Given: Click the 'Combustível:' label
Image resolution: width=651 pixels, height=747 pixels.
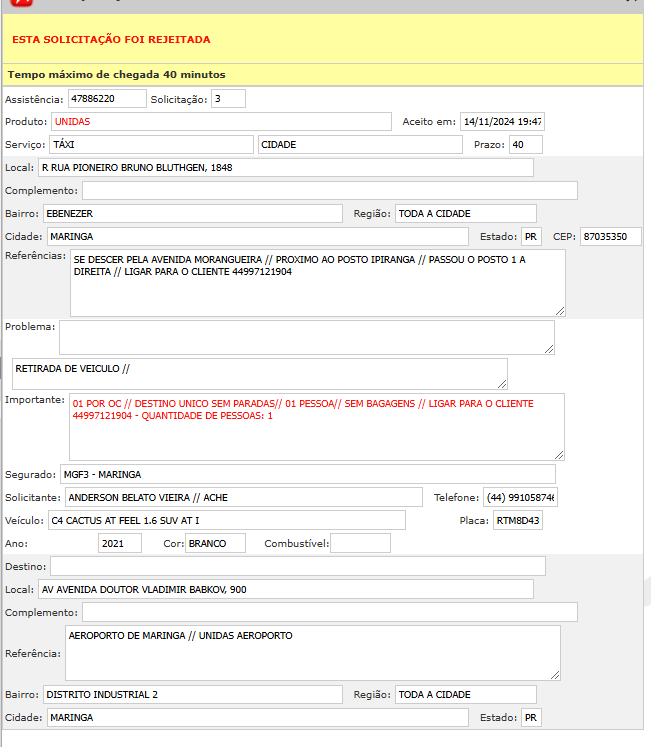Looking at the screenshot, I should (x=296, y=544).
